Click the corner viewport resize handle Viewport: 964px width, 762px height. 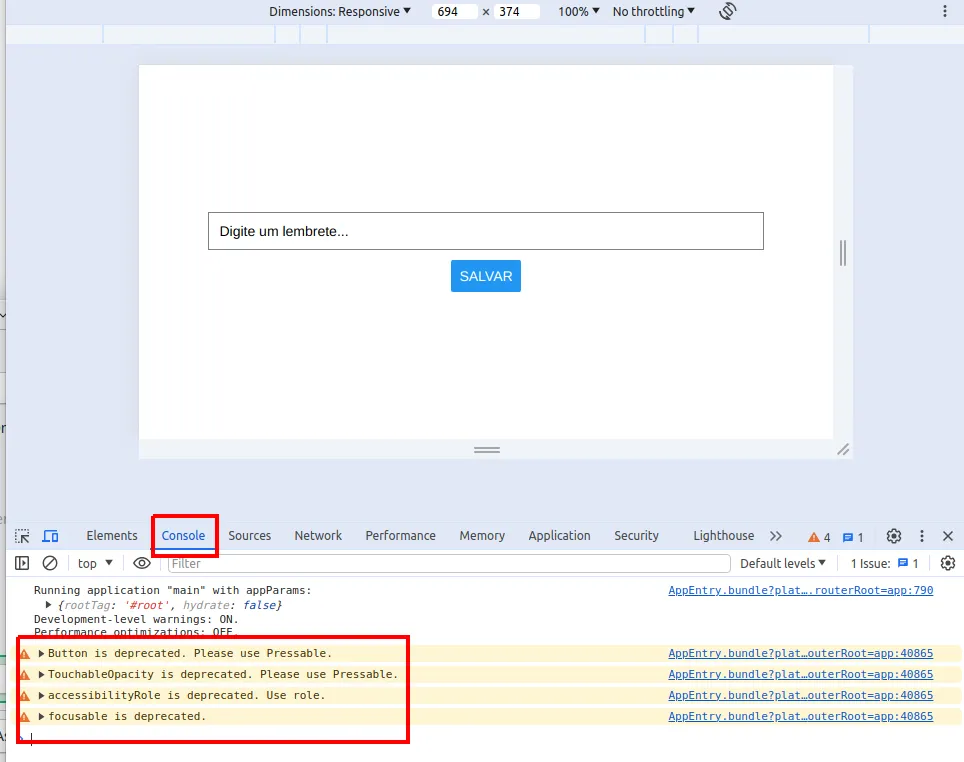pyautogui.click(x=843, y=450)
